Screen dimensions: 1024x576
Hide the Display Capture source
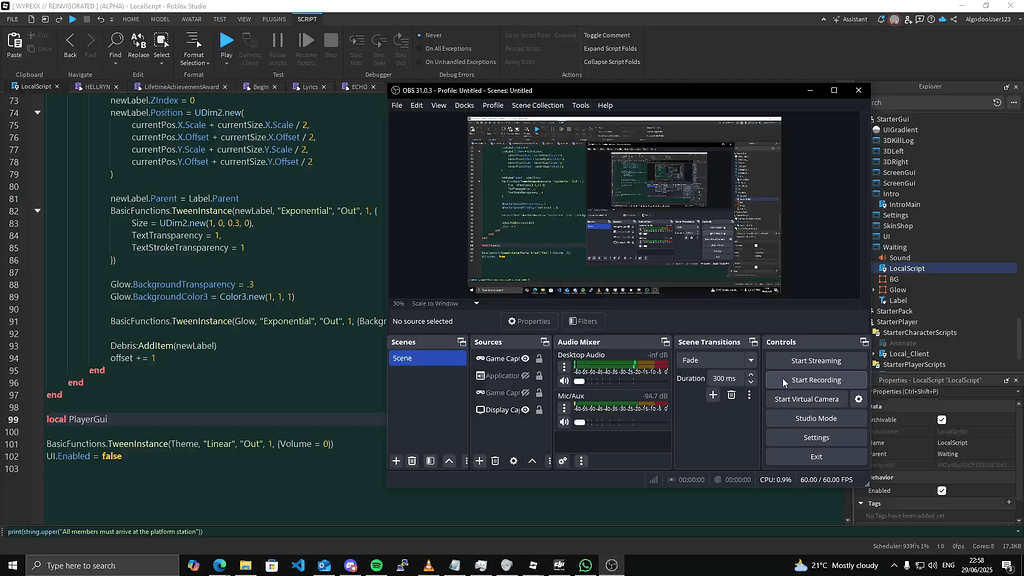524,409
